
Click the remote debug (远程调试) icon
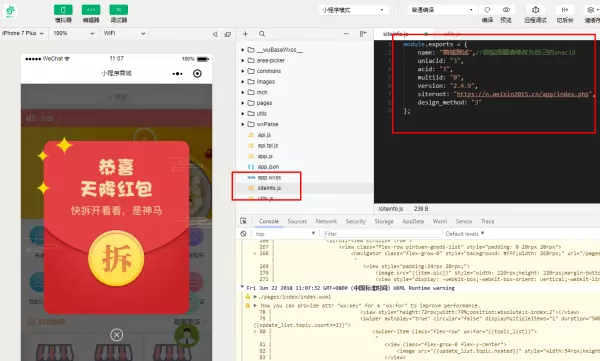[x=535, y=10]
